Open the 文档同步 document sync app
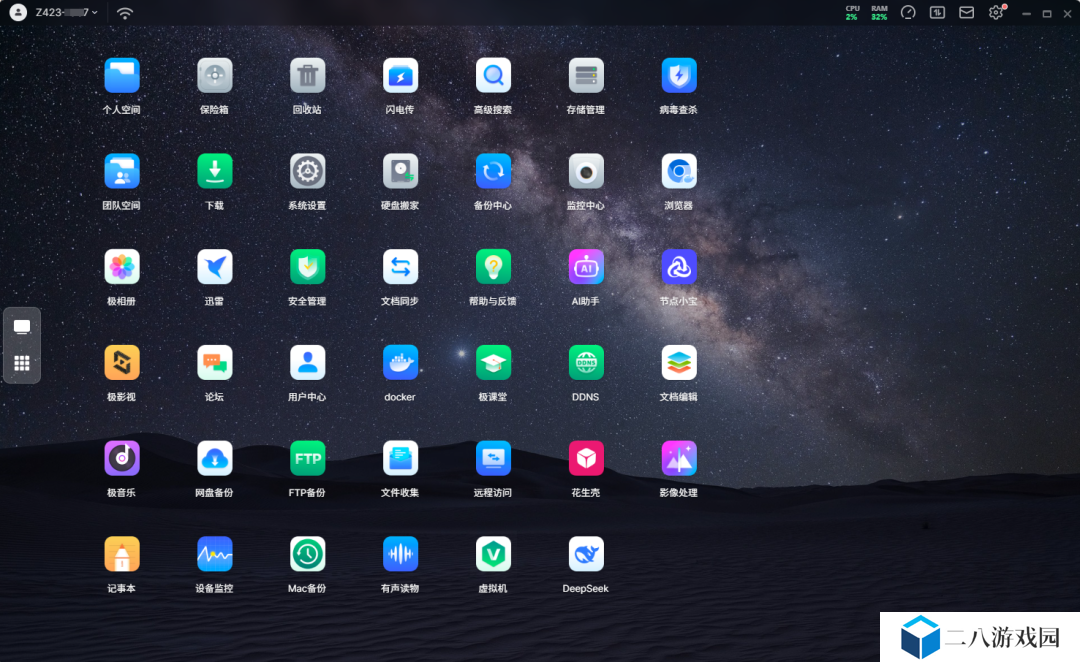1080x662 pixels. coord(400,267)
